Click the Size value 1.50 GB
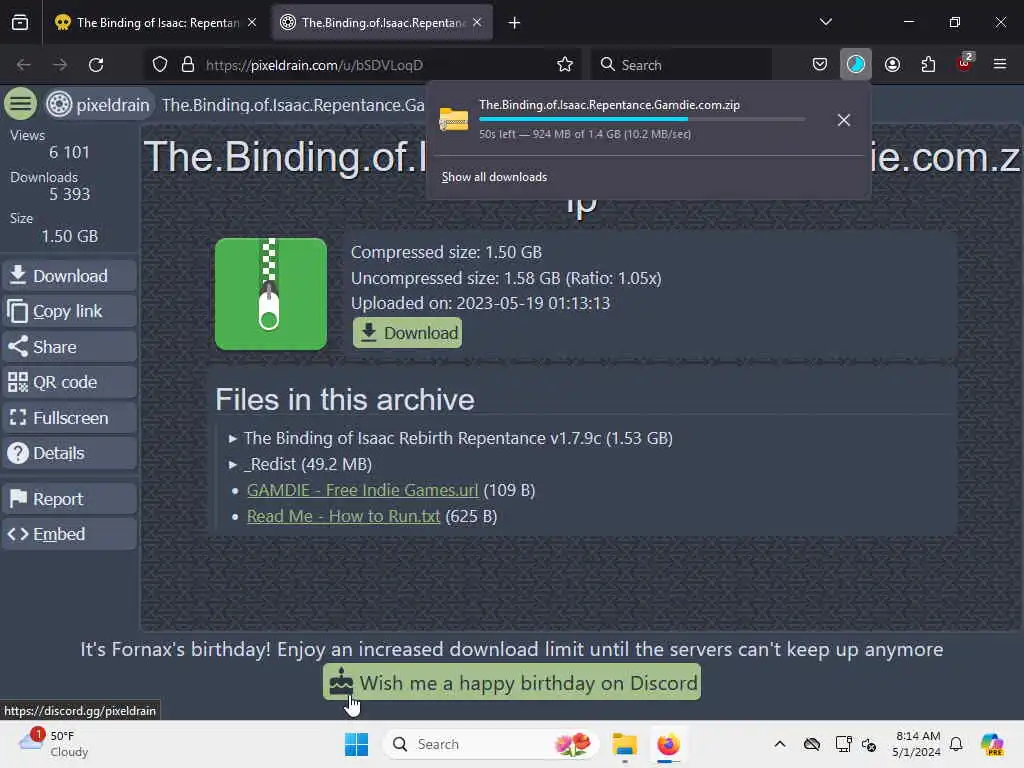 click(70, 236)
